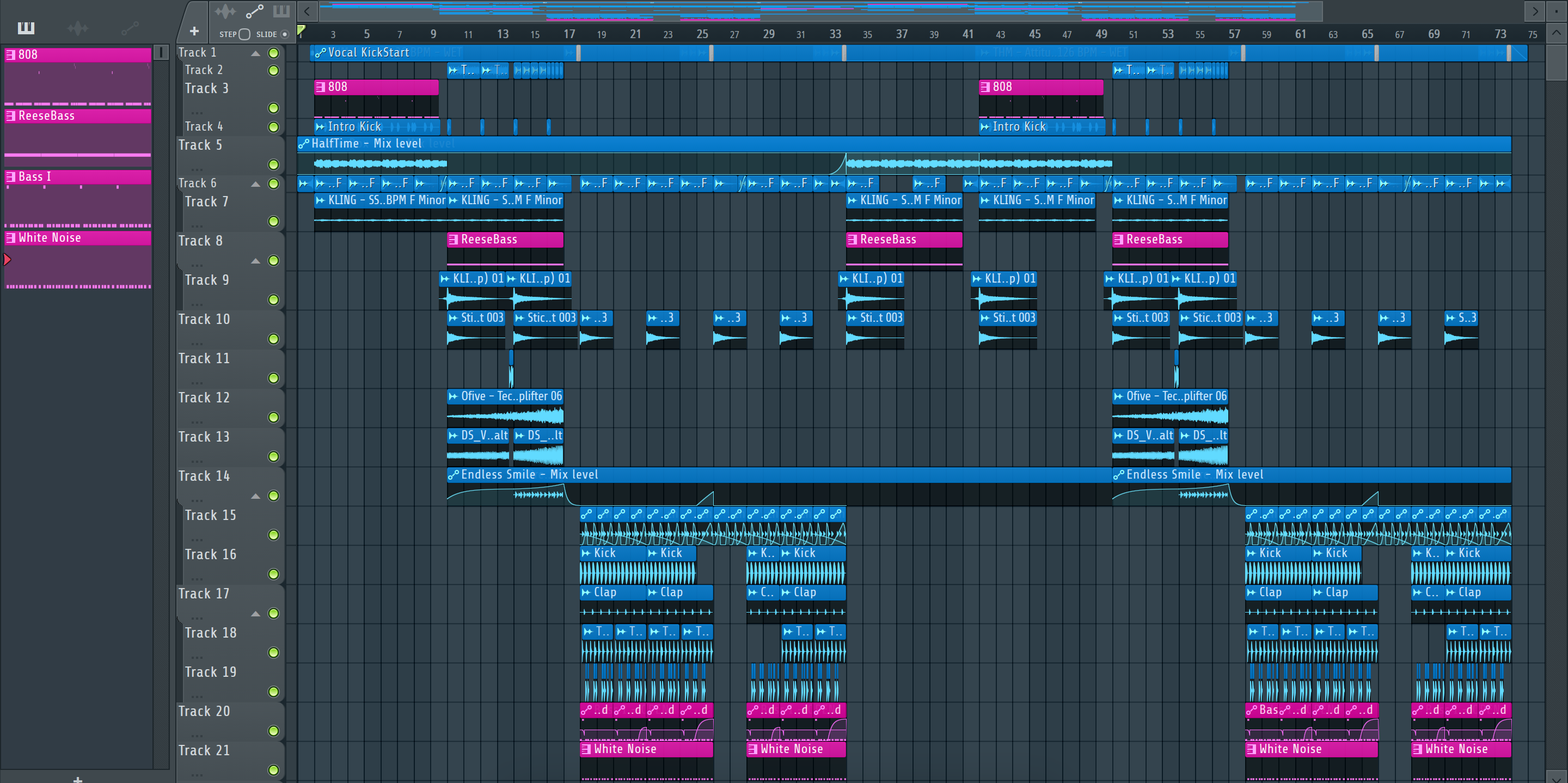Viewport: 1568px width, 783px height.
Task: Click the green playhead marker at bar 1
Action: tap(301, 30)
